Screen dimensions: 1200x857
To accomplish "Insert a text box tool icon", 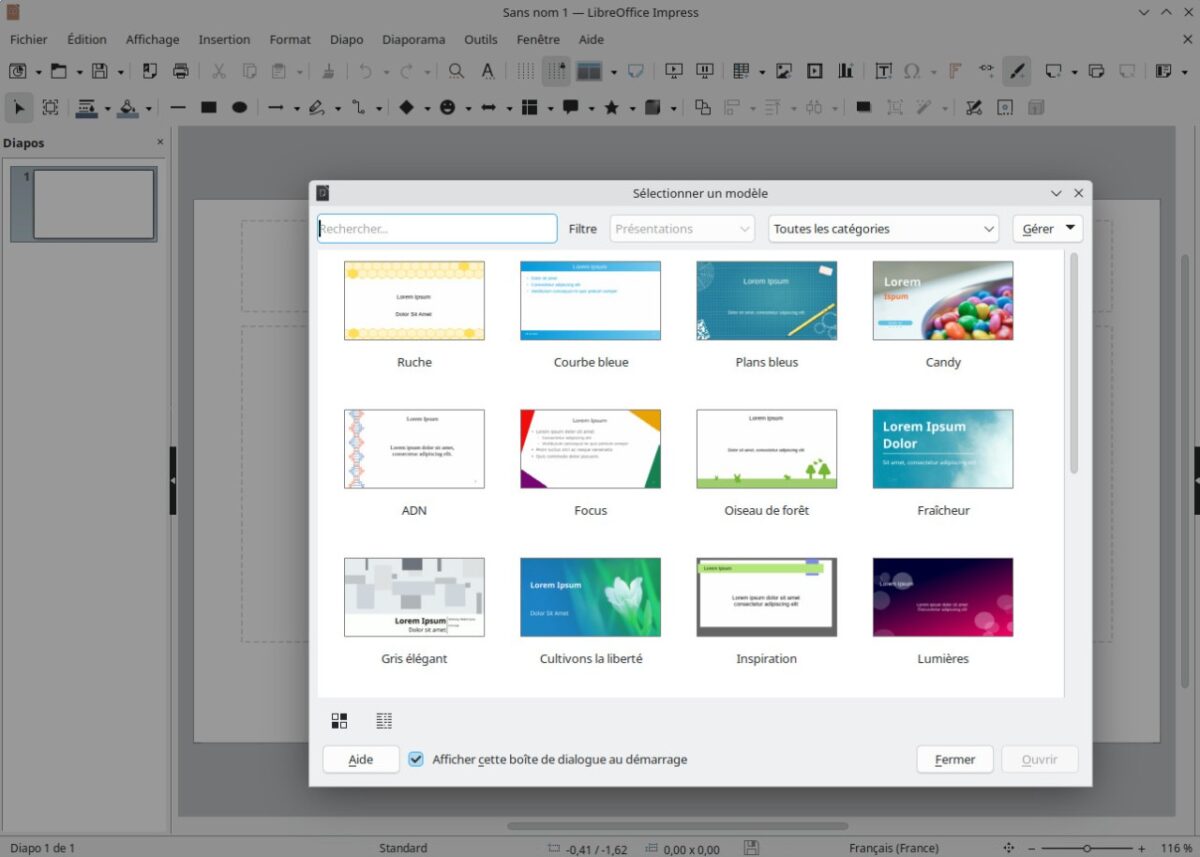I will click(884, 71).
